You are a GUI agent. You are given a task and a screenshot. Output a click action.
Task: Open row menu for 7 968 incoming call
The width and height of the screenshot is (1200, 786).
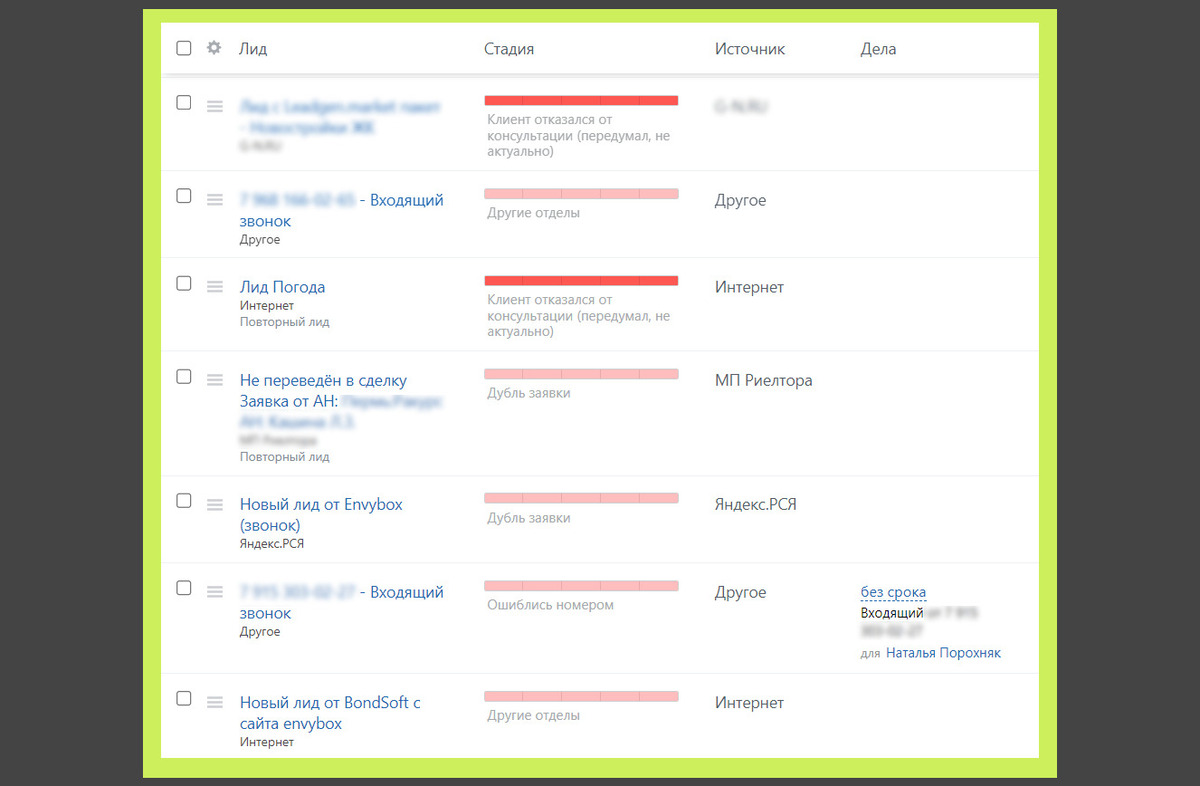[214, 200]
